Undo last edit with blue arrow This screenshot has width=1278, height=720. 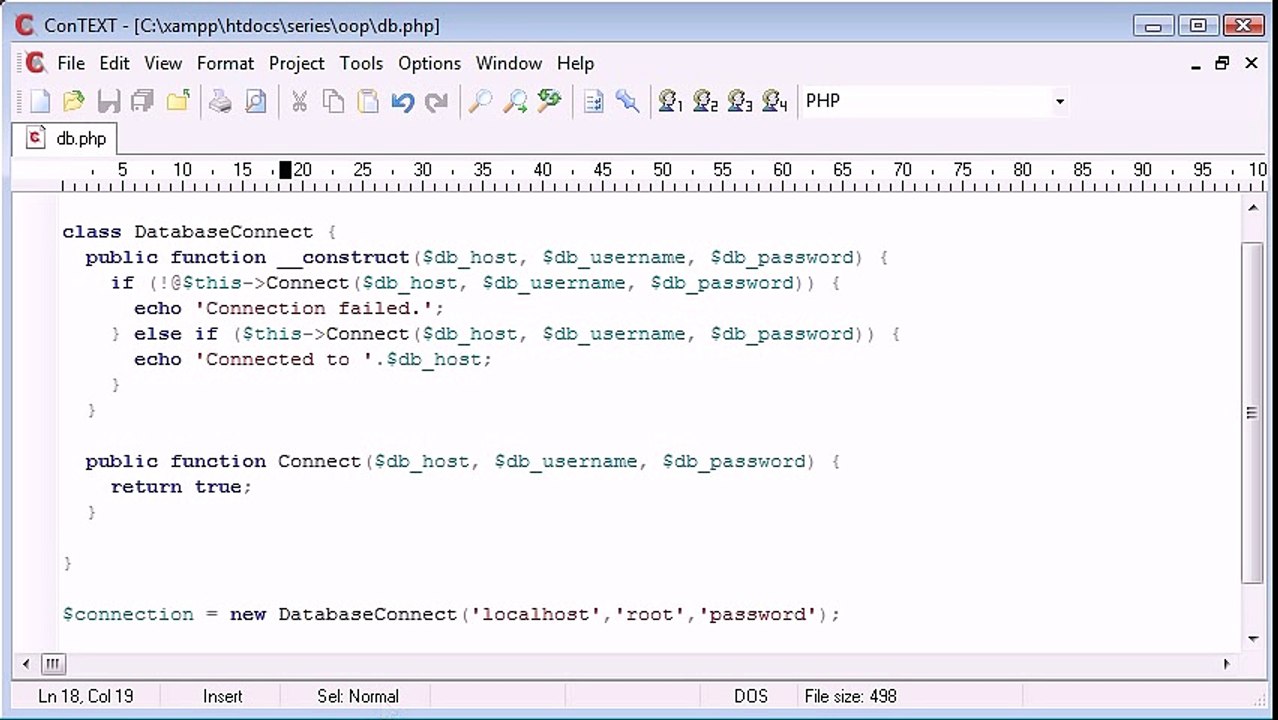(402, 101)
